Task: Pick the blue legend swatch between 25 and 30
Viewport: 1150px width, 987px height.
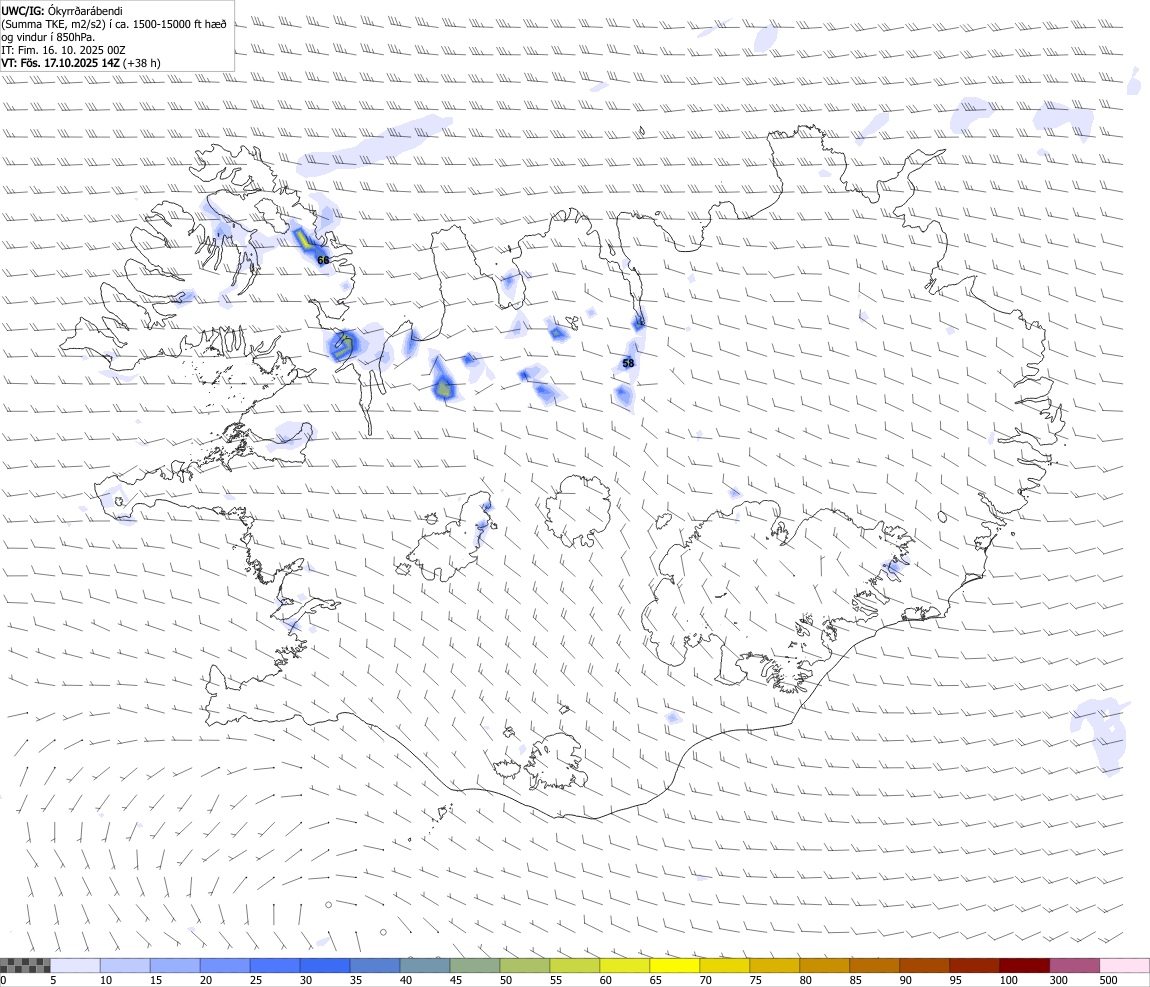Action: click(274, 965)
